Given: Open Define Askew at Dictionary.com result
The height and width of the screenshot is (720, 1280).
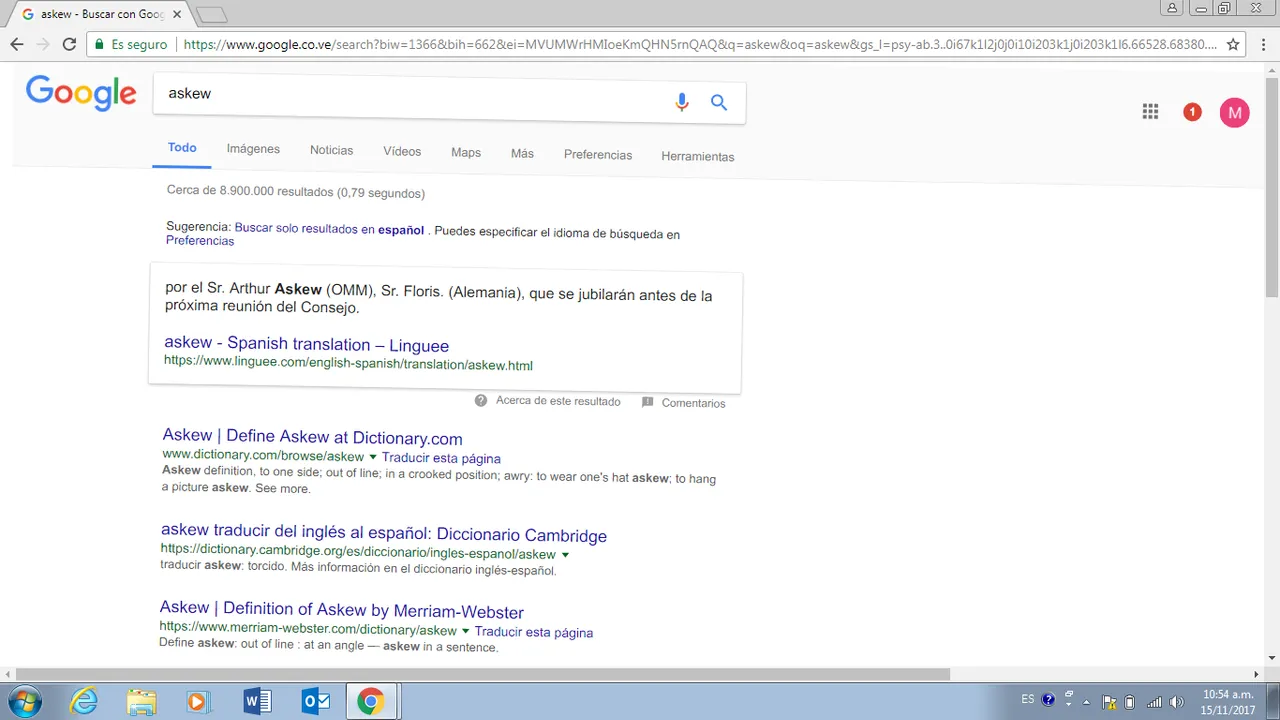Looking at the screenshot, I should pos(312,437).
